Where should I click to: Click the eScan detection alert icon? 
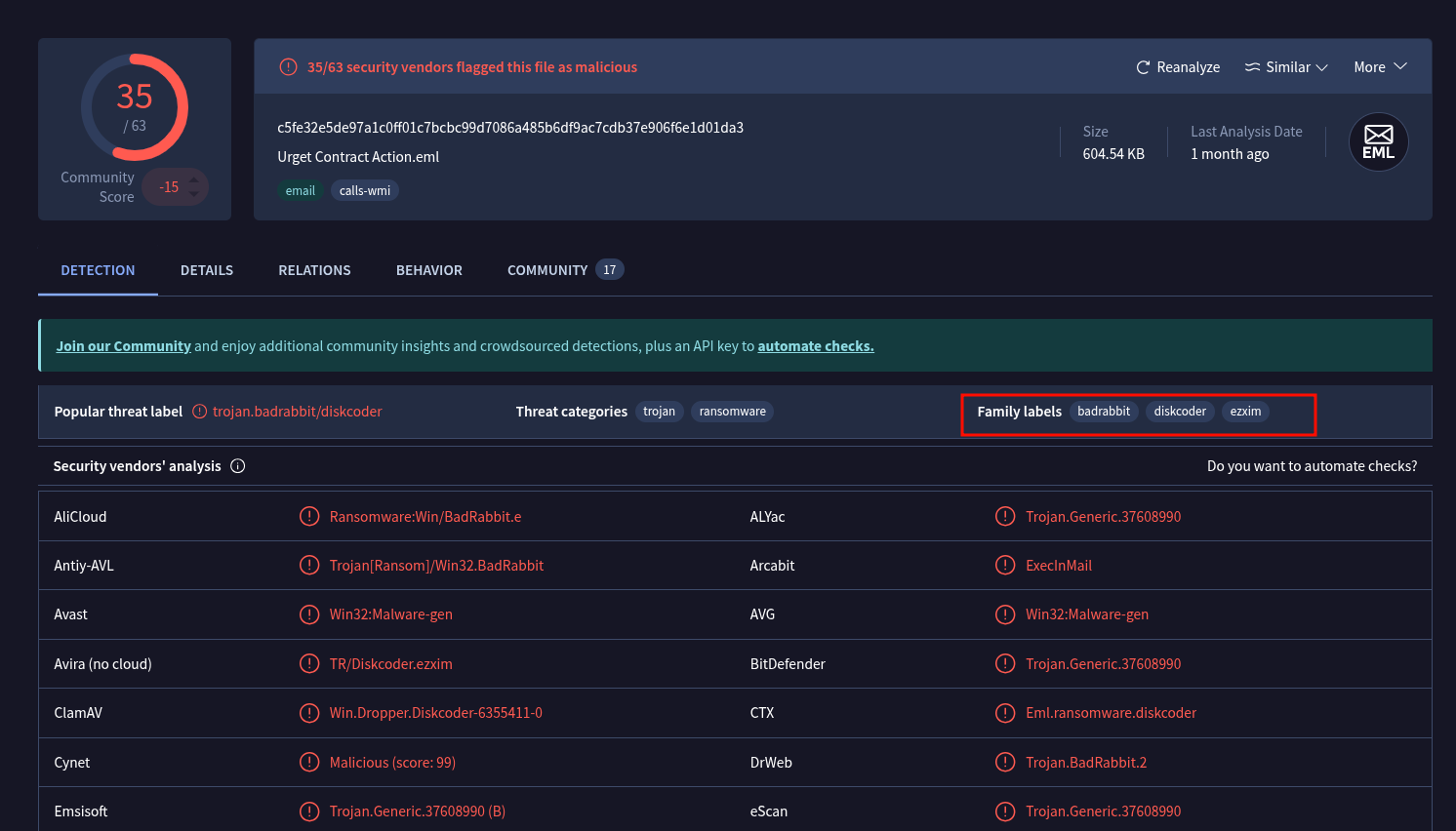coord(1005,811)
